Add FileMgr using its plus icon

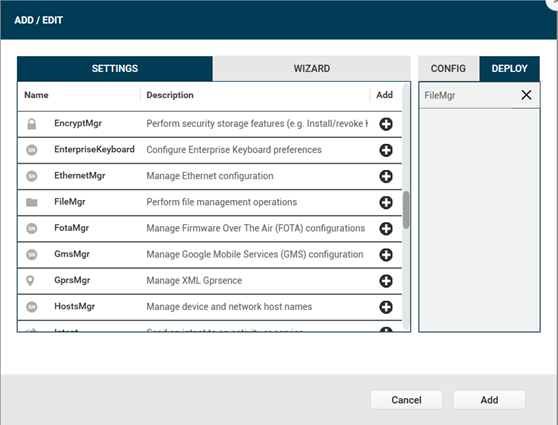click(x=386, y=202)
